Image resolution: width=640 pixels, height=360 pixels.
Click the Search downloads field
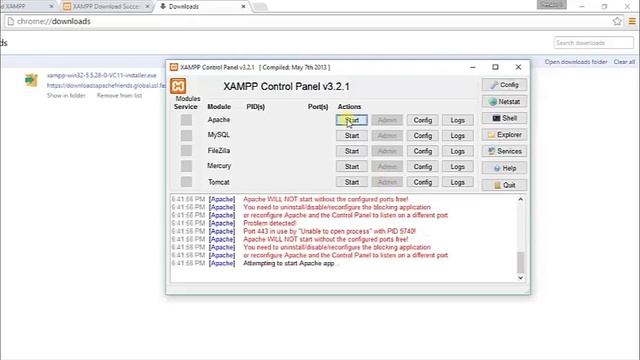coord(593,43)
